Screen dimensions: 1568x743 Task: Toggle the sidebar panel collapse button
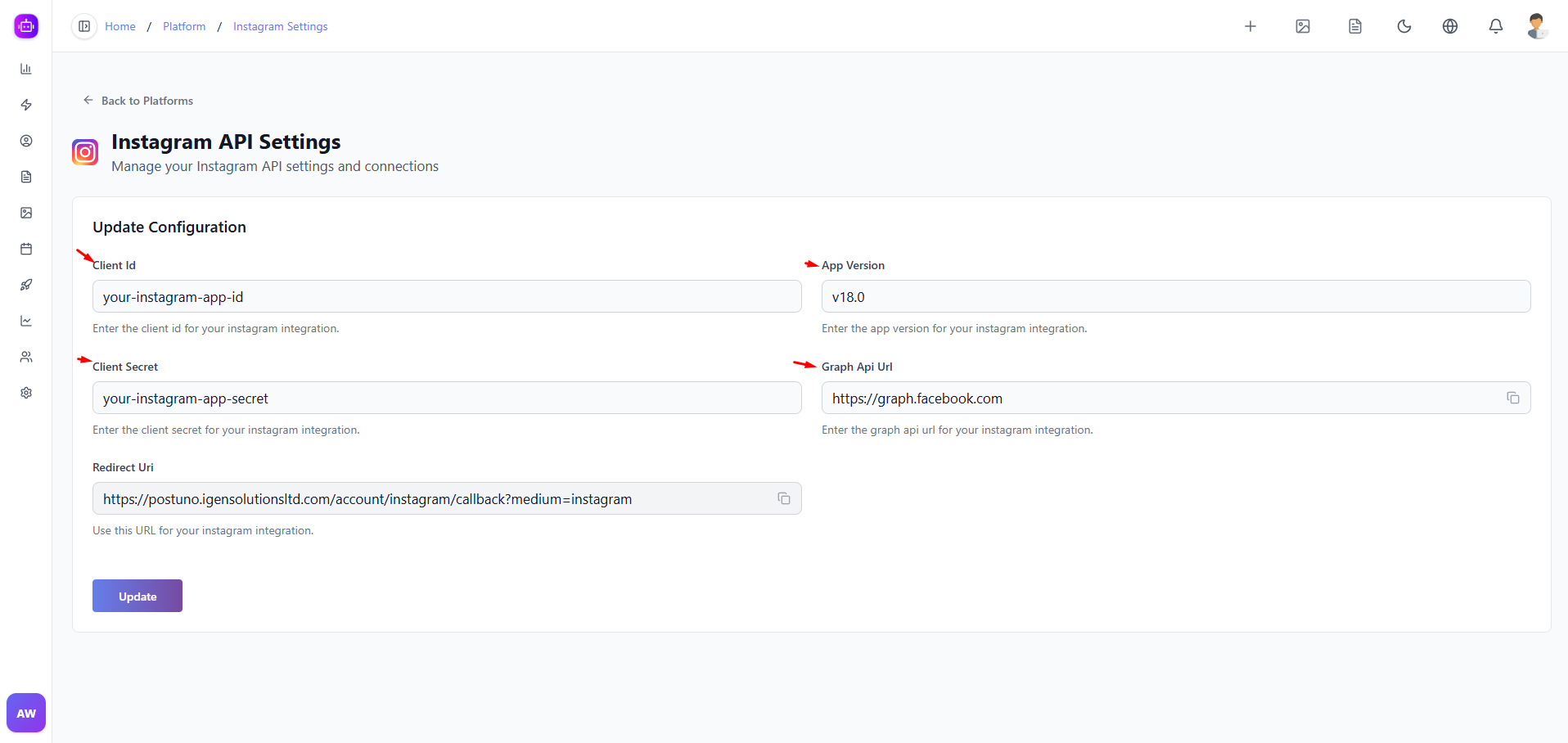coord(84,26)
